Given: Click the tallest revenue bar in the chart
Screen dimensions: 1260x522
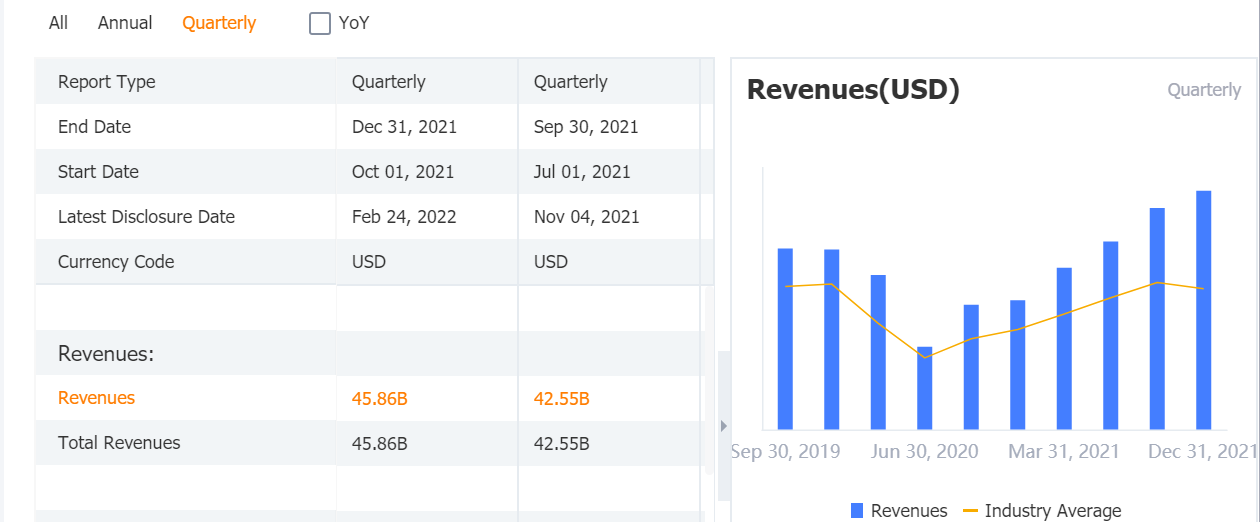Looking at the screenshot, I should point(1203,310).
